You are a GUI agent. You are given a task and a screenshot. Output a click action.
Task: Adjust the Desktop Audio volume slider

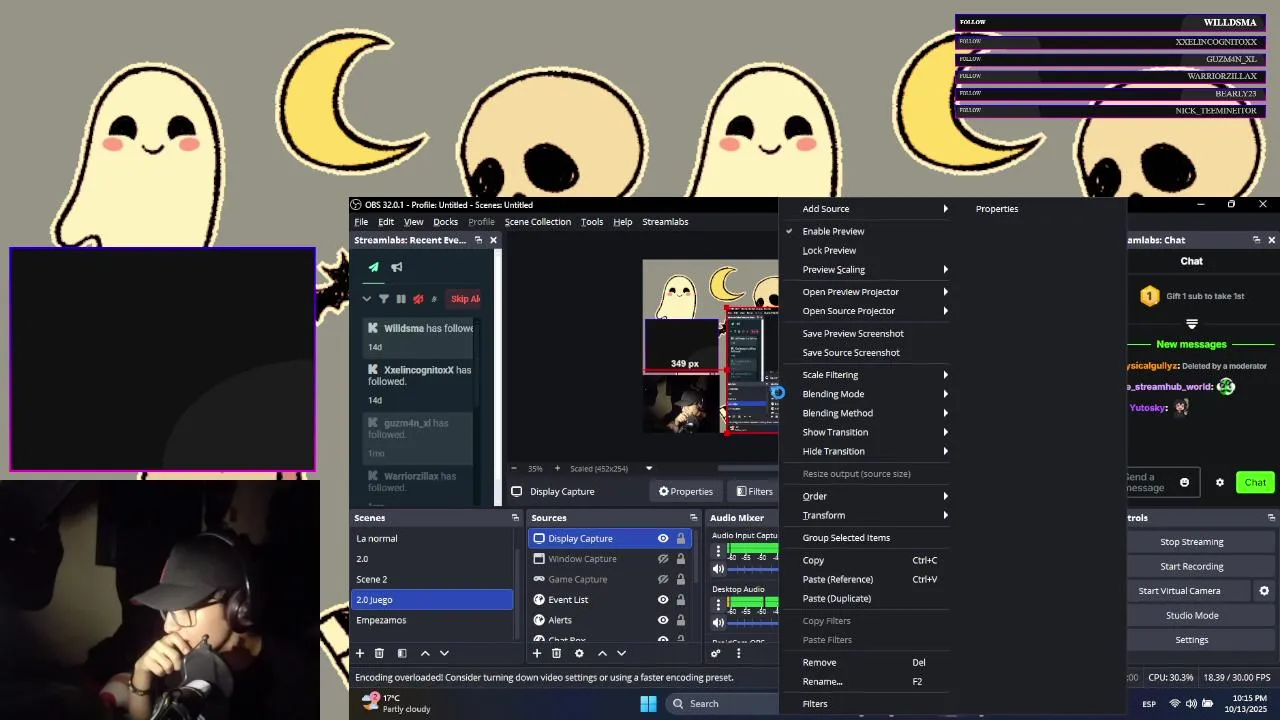pyautogui.click(x=754, y=622)
